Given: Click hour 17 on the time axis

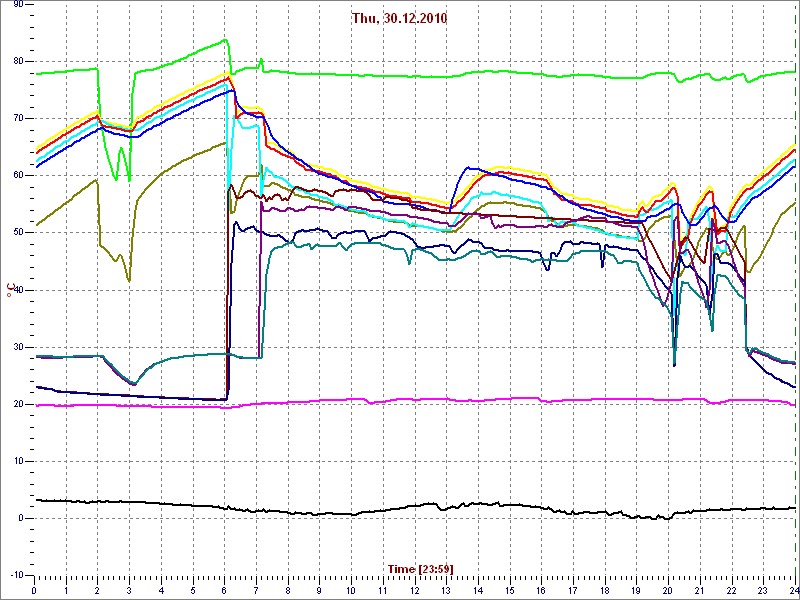Looking at the screenshot, I should (x=573, y=591).
